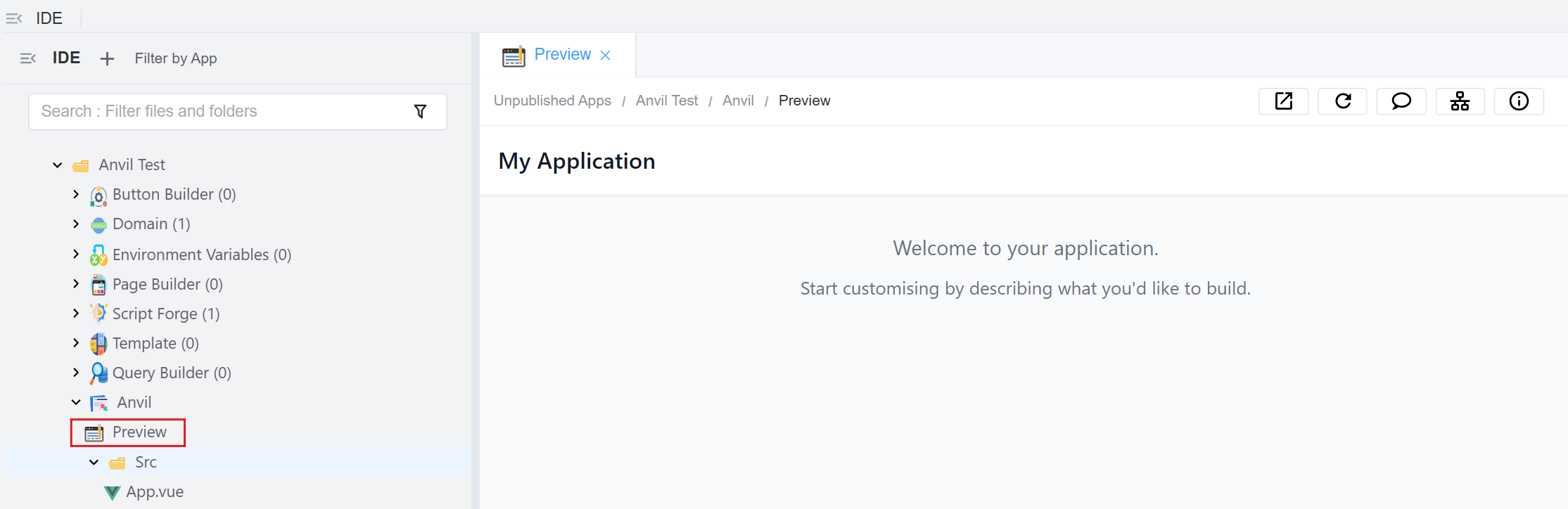Switch to the Preview tab
Image resolution: width=1568 pixels, height=509 pixels.
(562, 55)
